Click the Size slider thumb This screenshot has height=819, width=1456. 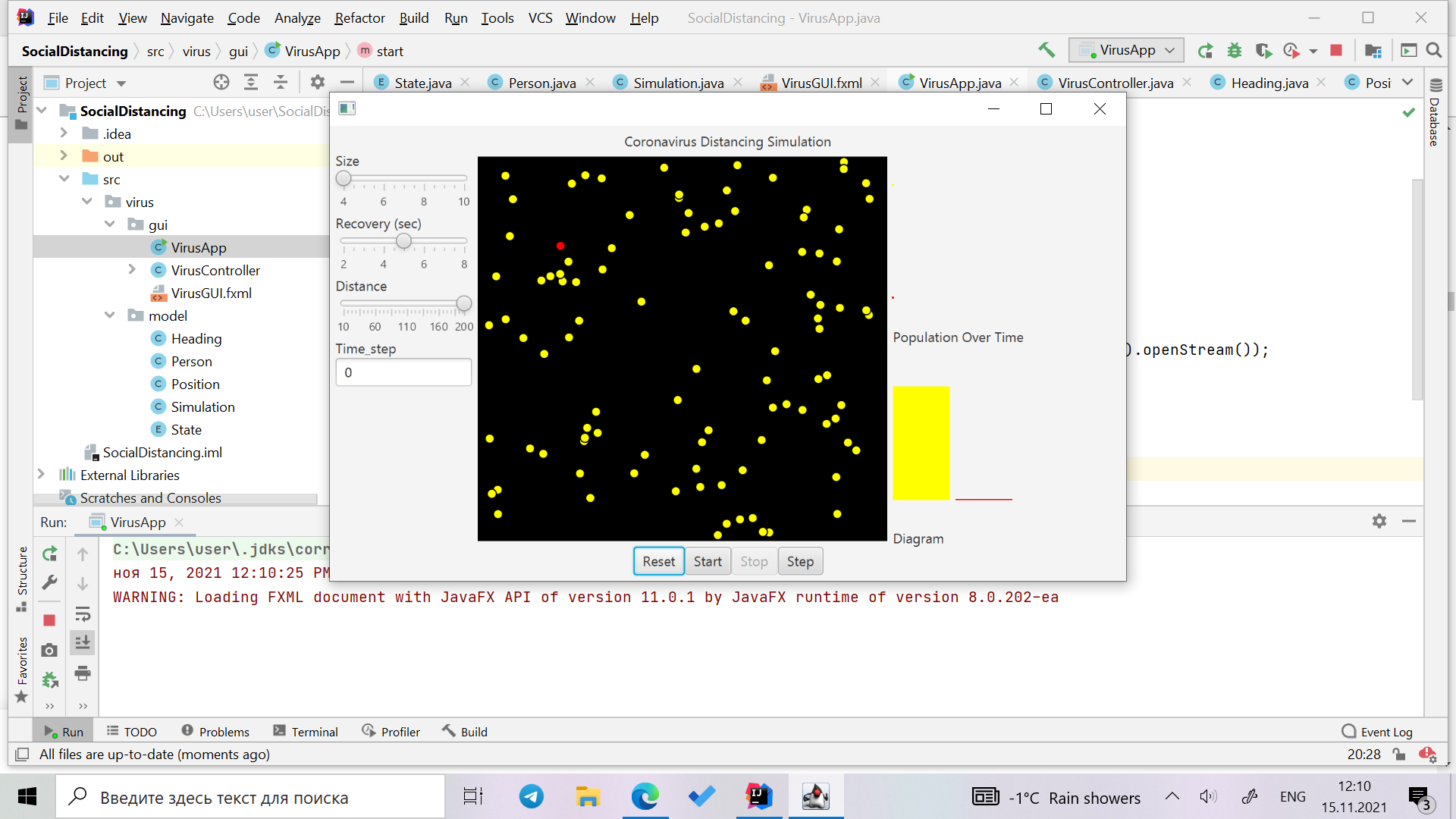pyautogui.click(x=344, y=179)
